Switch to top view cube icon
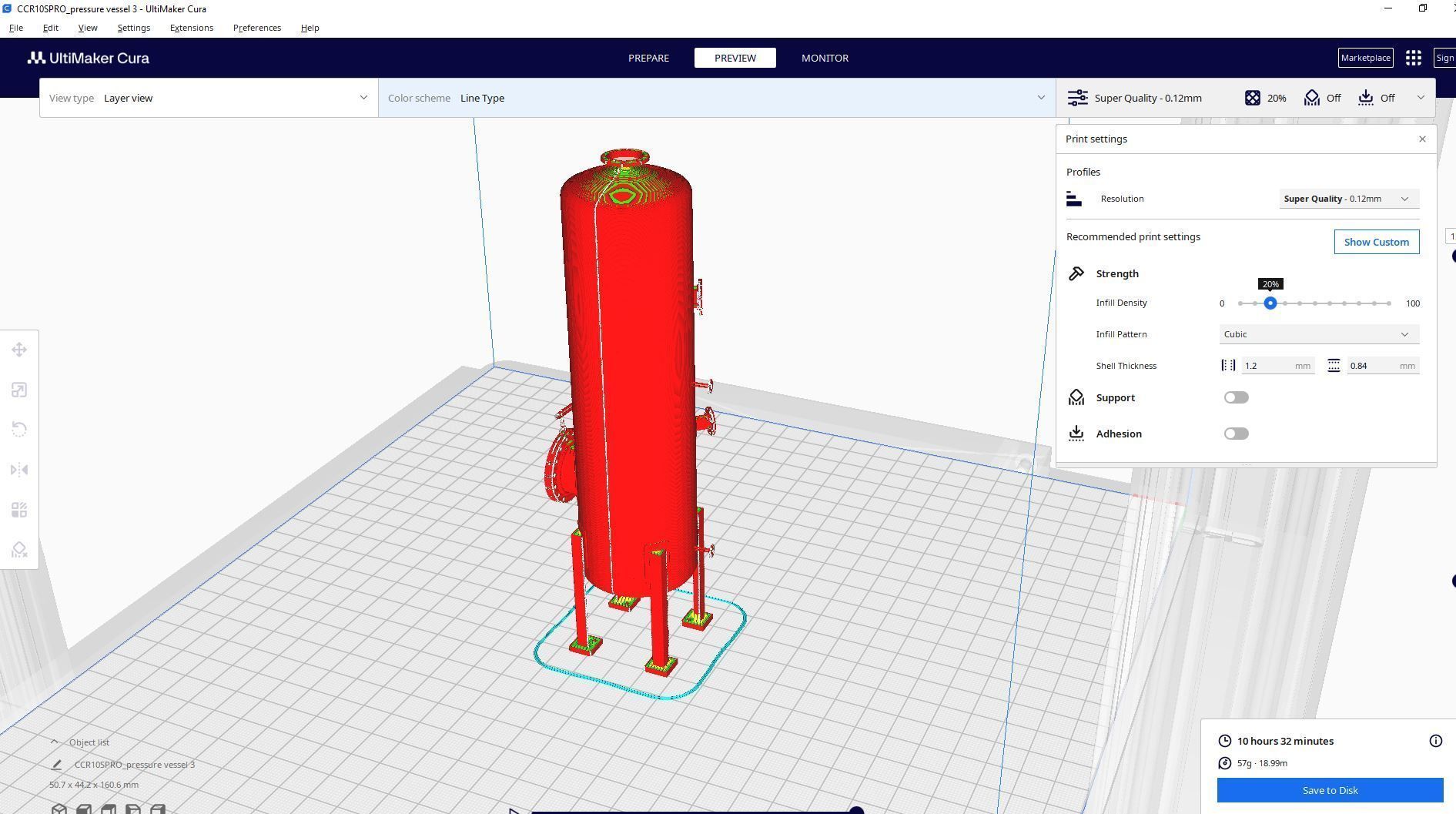The image size is (1456, 814). point(109,809)
